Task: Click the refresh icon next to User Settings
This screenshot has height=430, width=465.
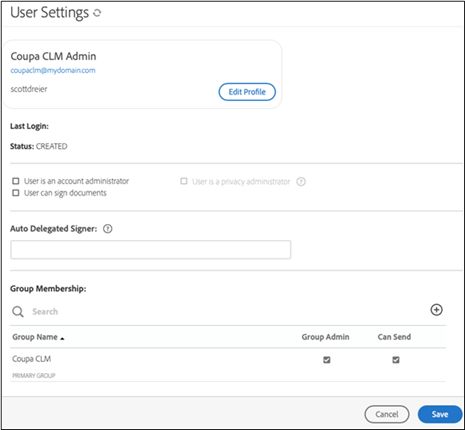Action: [x=97, y=13]
